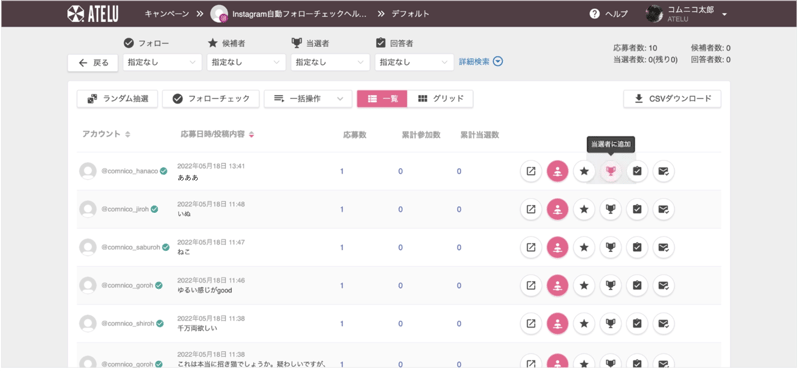Click post text 'ねこ'
800x372 pixels.
click(184, 252)
